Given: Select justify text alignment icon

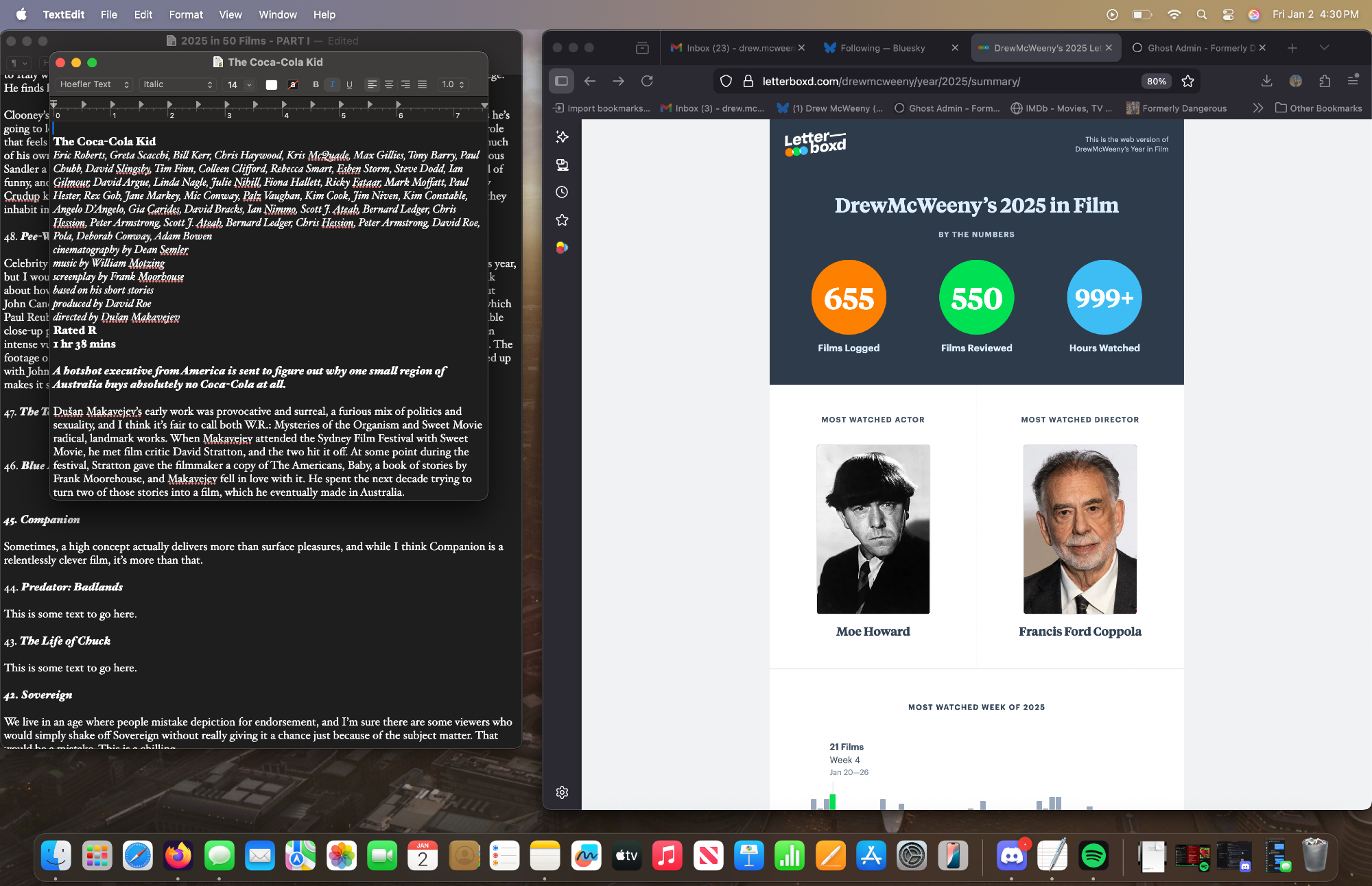Looking at the screenshot, I should coord(423,84).
